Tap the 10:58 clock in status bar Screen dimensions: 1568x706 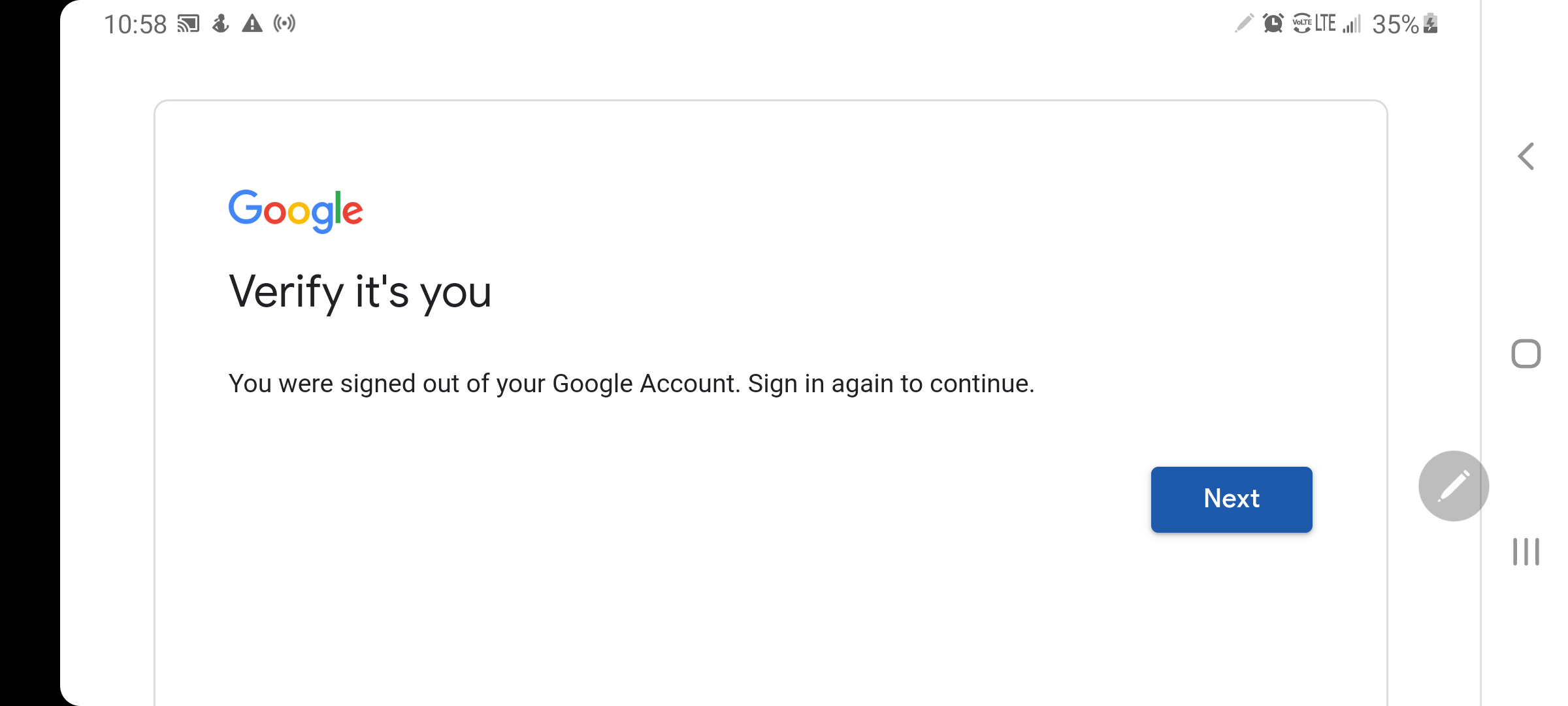[135, 25]
